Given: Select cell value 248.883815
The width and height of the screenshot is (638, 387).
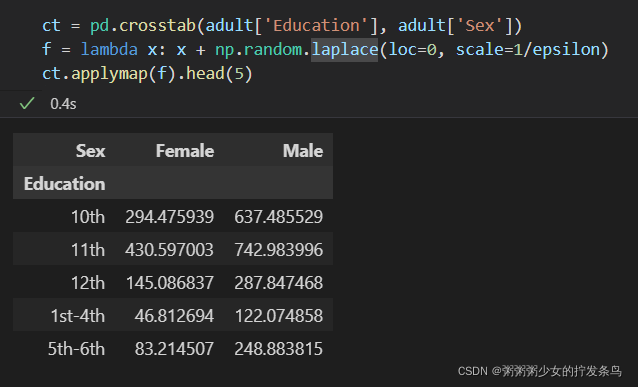Looking at the screenshot, I should pyautogui.click(x=278, y=349).
